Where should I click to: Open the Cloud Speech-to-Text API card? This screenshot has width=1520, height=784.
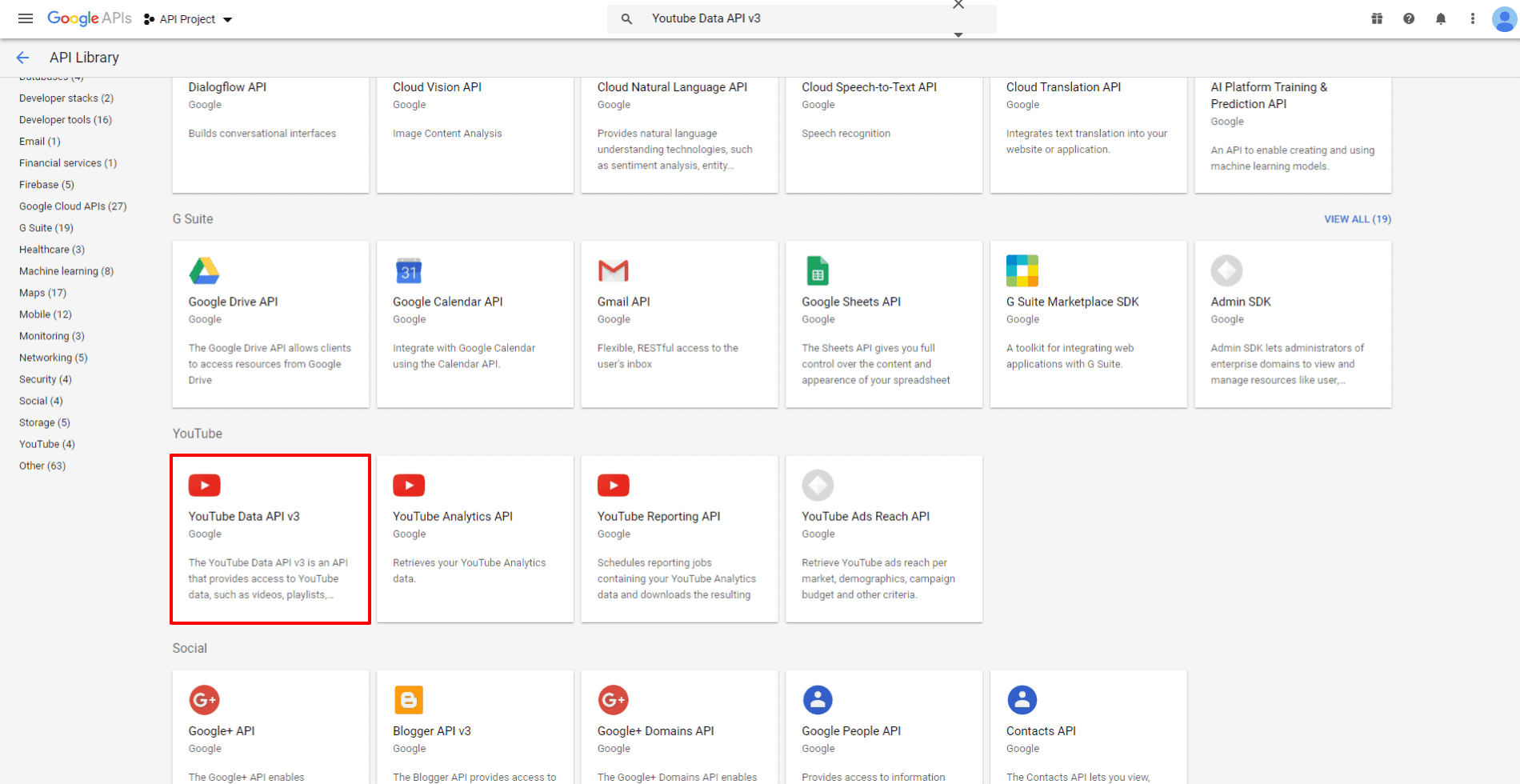(x=884, y=134)
